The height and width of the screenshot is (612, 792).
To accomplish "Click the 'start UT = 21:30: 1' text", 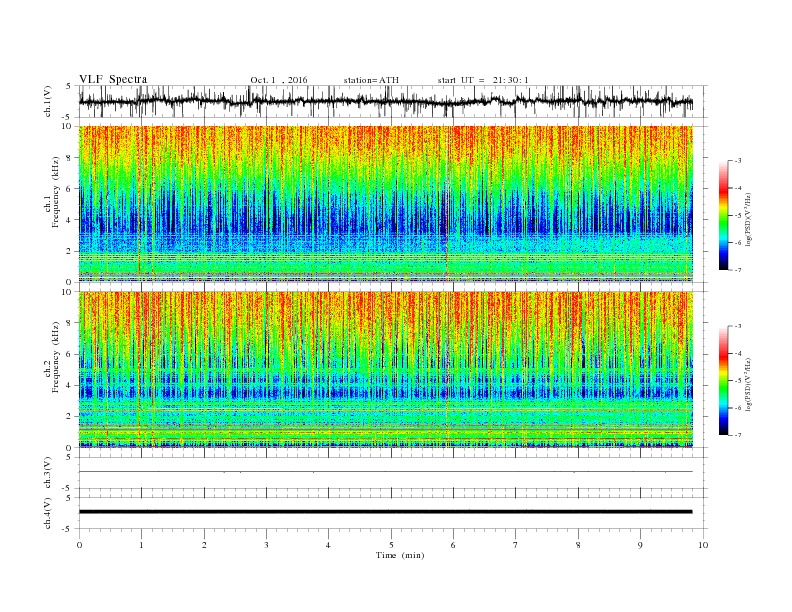I will (483, 80).
